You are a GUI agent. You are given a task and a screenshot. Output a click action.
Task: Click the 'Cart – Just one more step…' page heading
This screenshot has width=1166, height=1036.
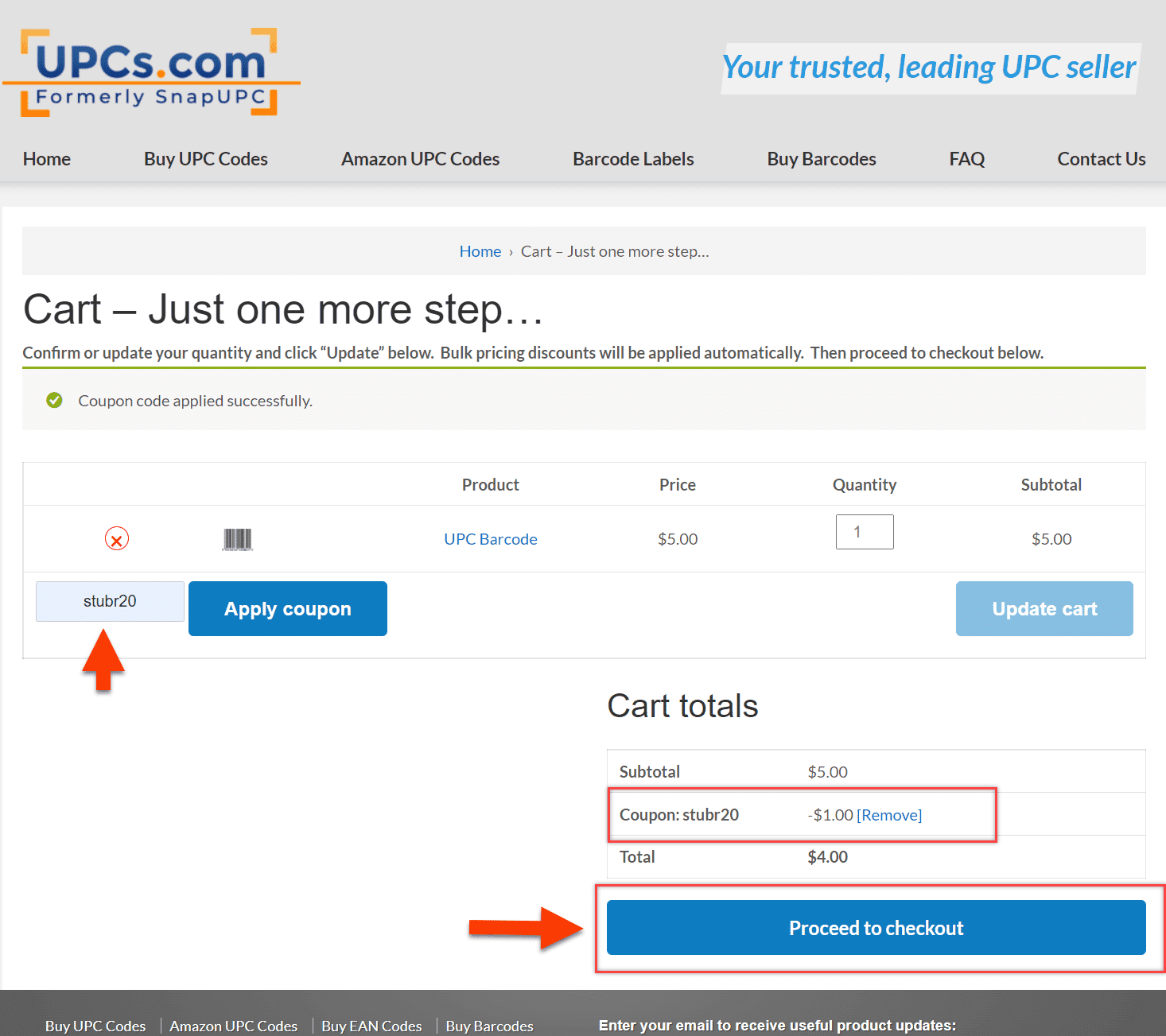[x=283, y=309]
